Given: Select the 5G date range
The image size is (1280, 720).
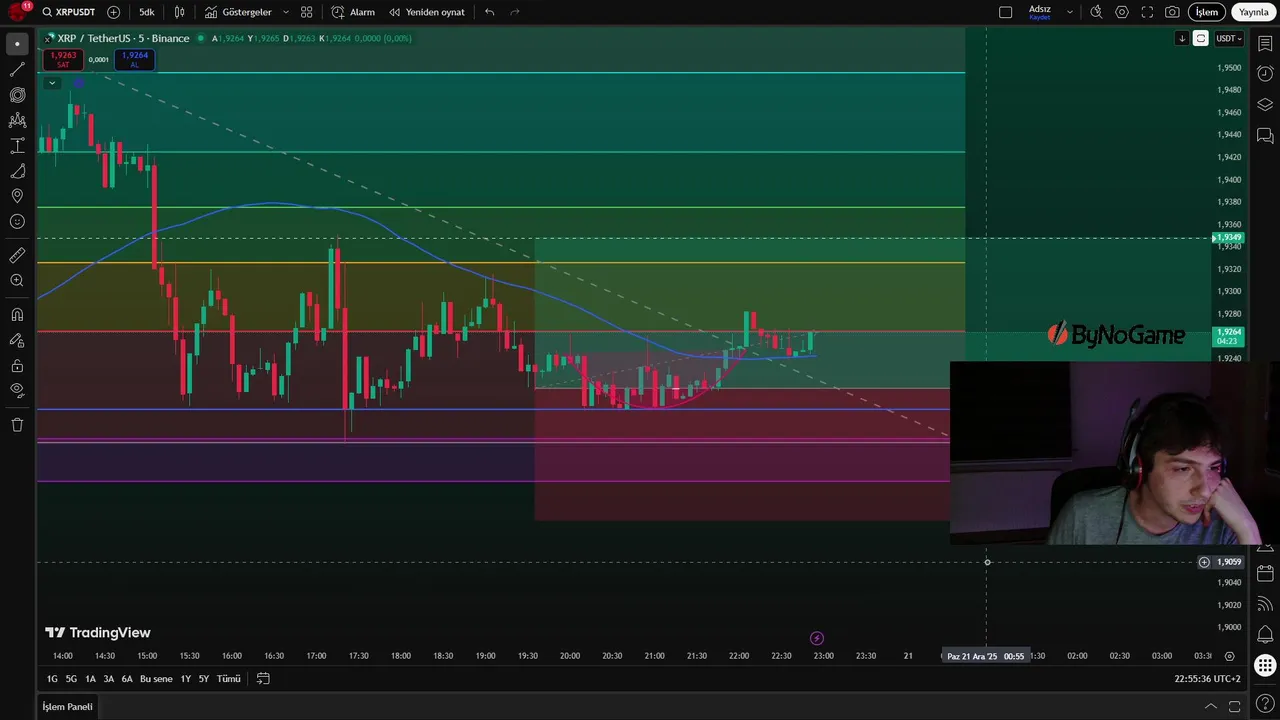Looking at the screenshot, I should [71, 679].
